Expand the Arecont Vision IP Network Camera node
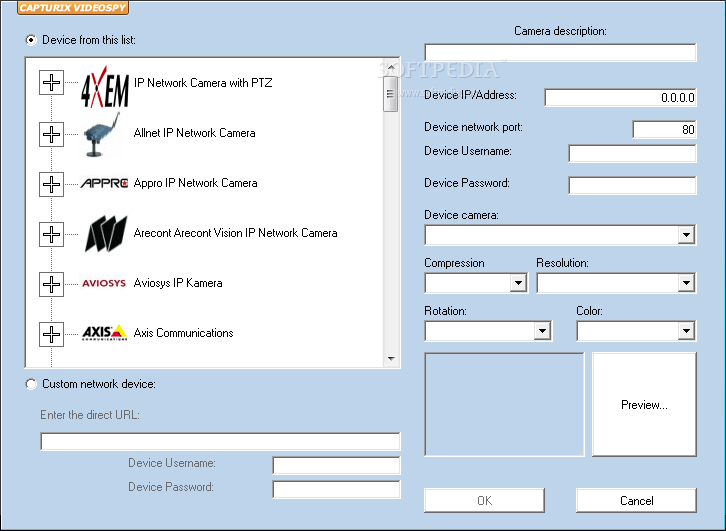This screenshot has width=726, height=531. (x=51, y=234)
